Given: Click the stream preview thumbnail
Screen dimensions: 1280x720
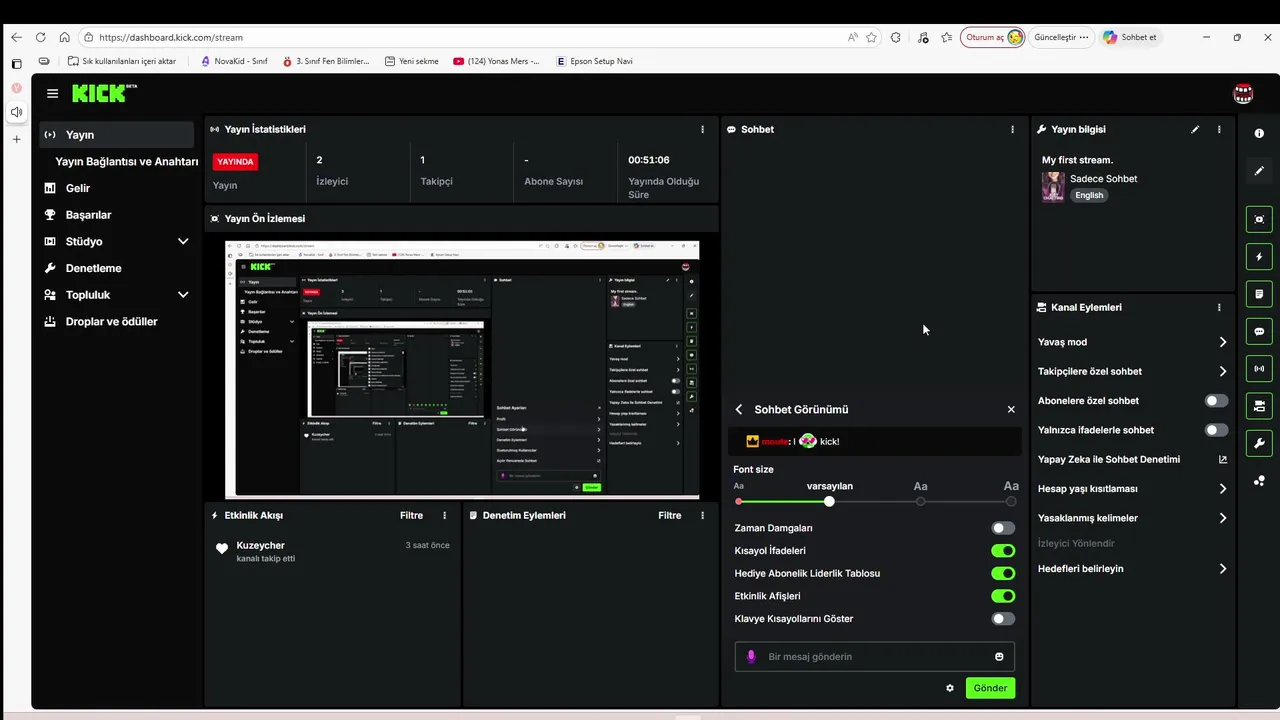Looking at the screenshot, I should [x=462, y=369].
